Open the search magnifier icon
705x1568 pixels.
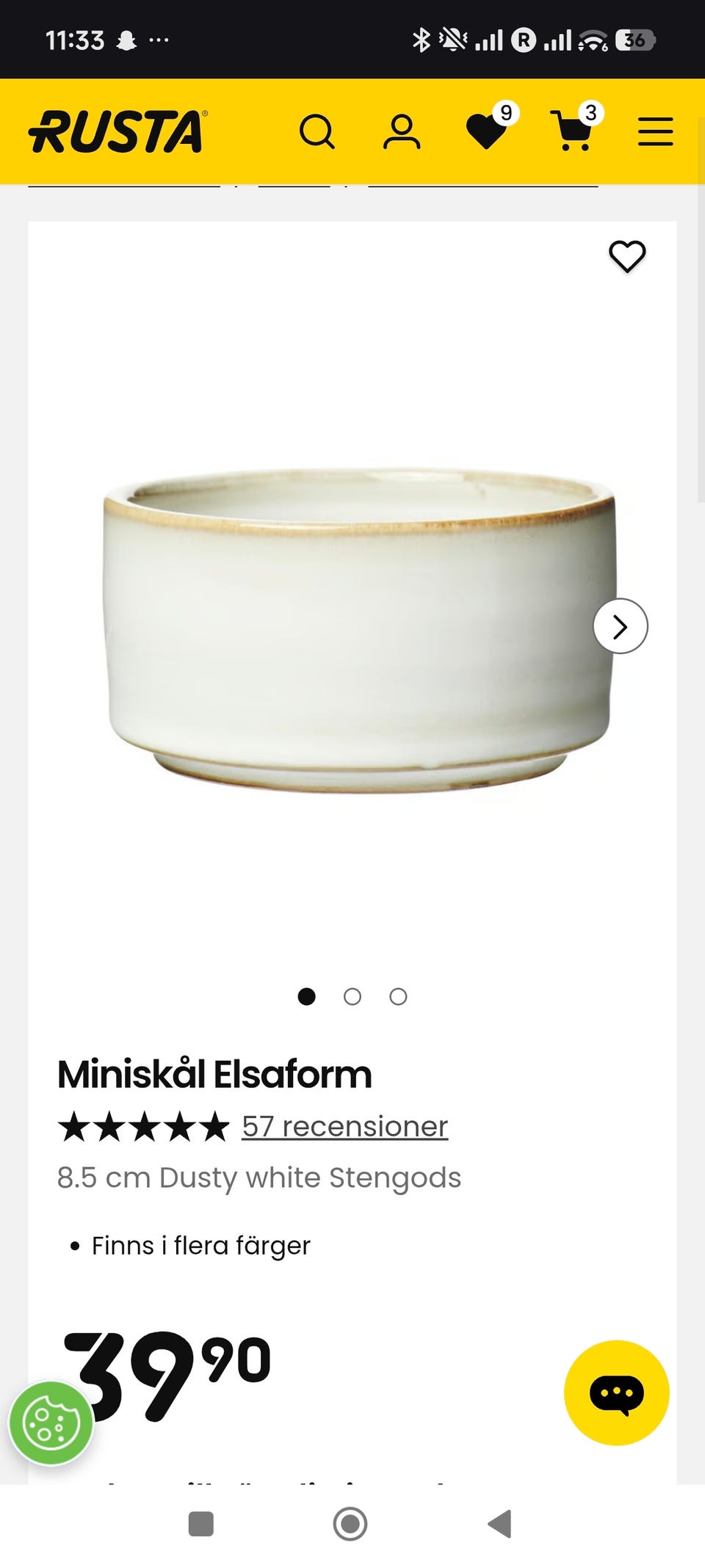[x=317, y=132]
